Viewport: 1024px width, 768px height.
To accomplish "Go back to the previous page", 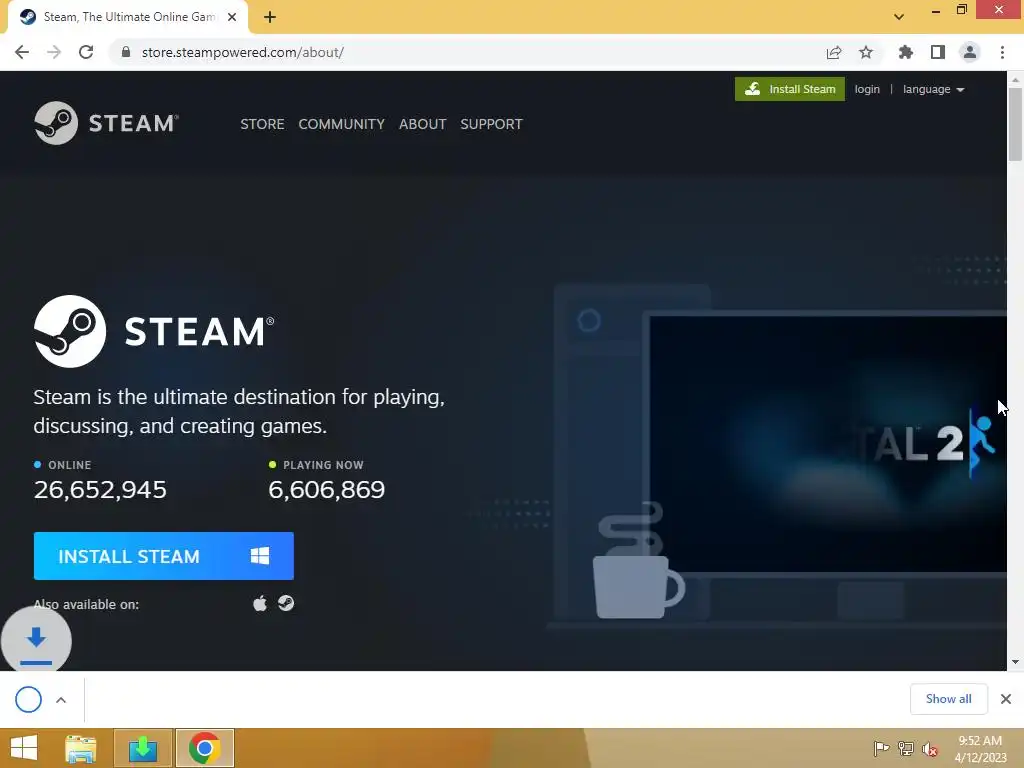I will (x=22, y=52).
